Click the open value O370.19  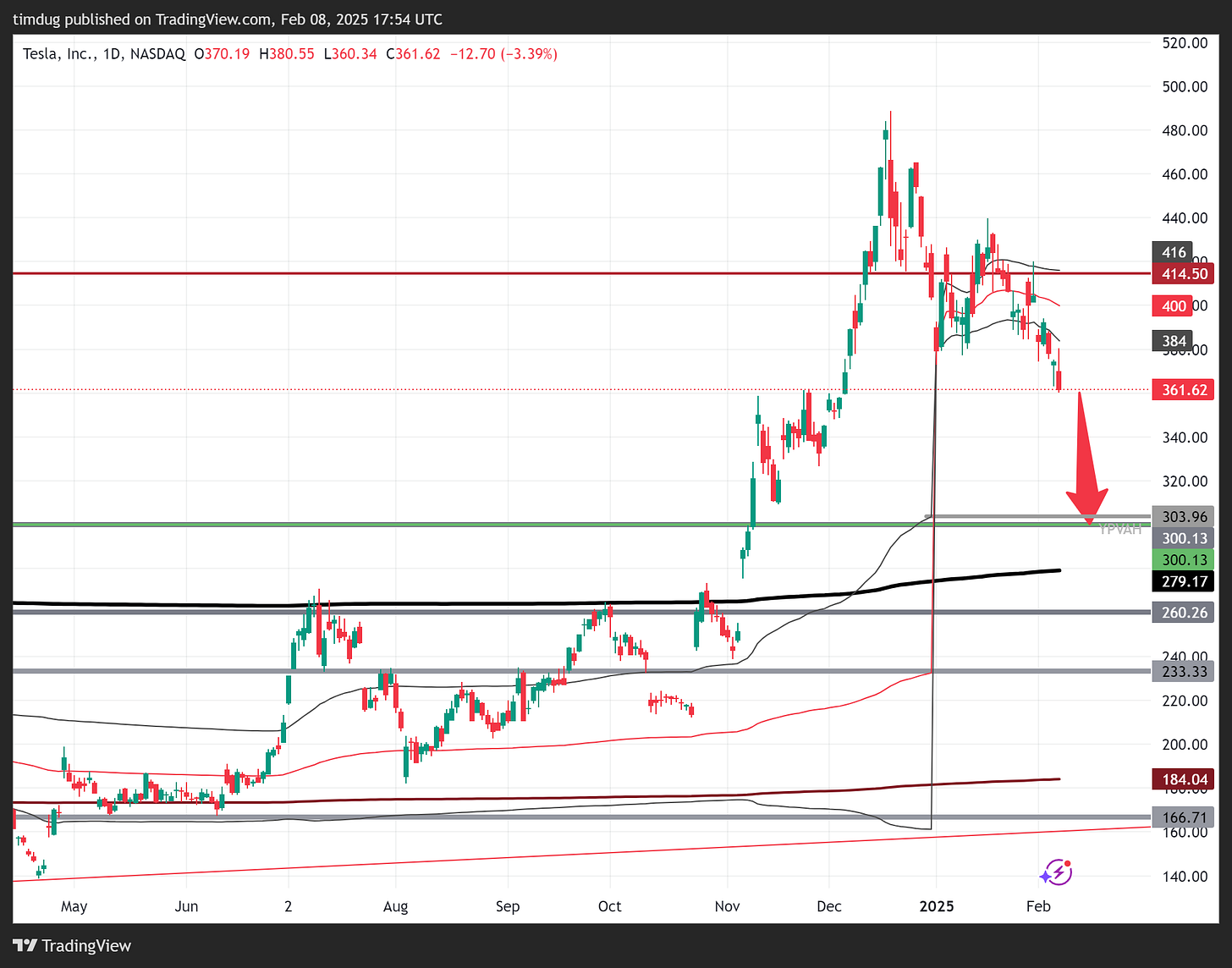222,54
